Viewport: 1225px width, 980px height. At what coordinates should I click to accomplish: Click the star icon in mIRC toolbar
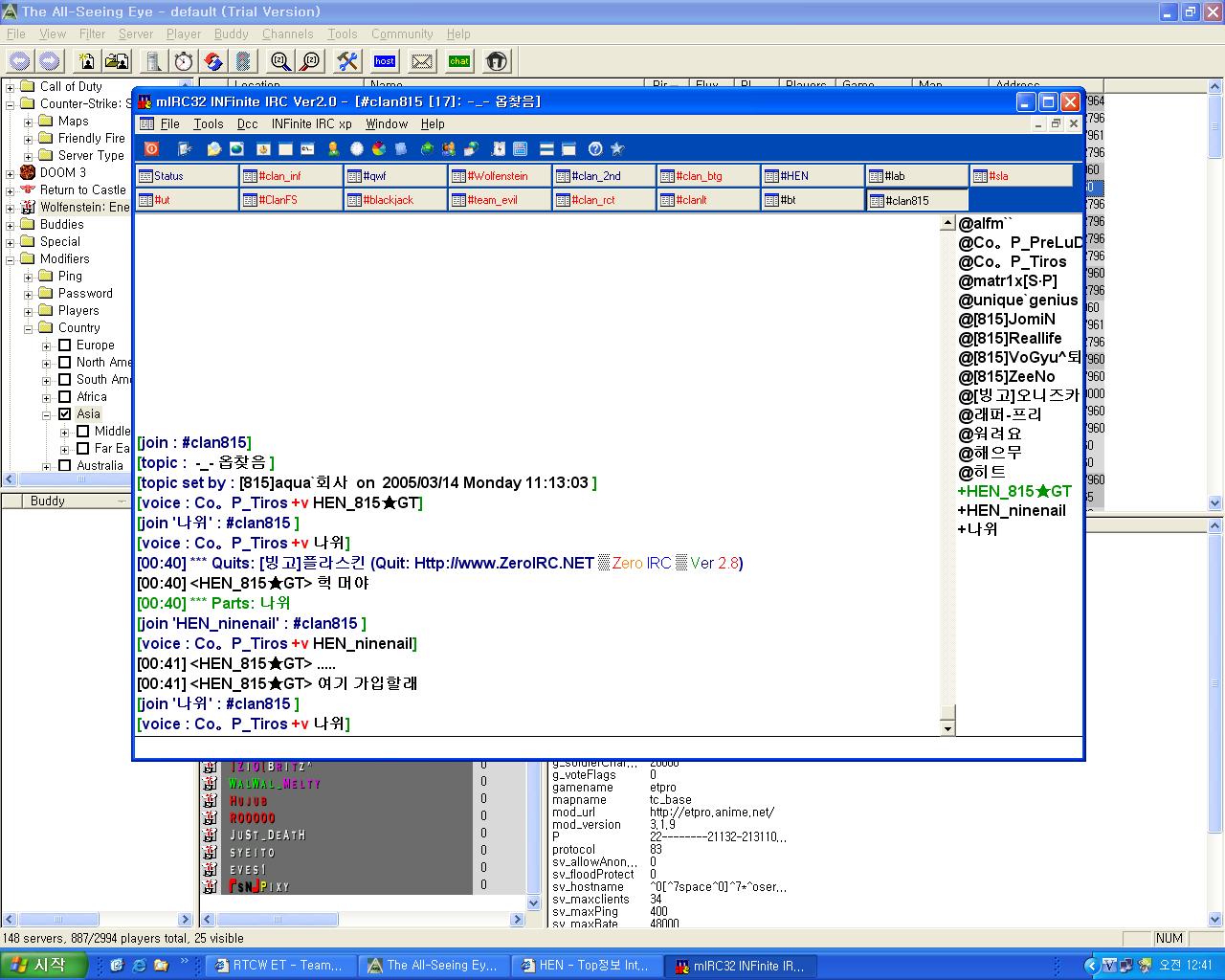(617, 148)
